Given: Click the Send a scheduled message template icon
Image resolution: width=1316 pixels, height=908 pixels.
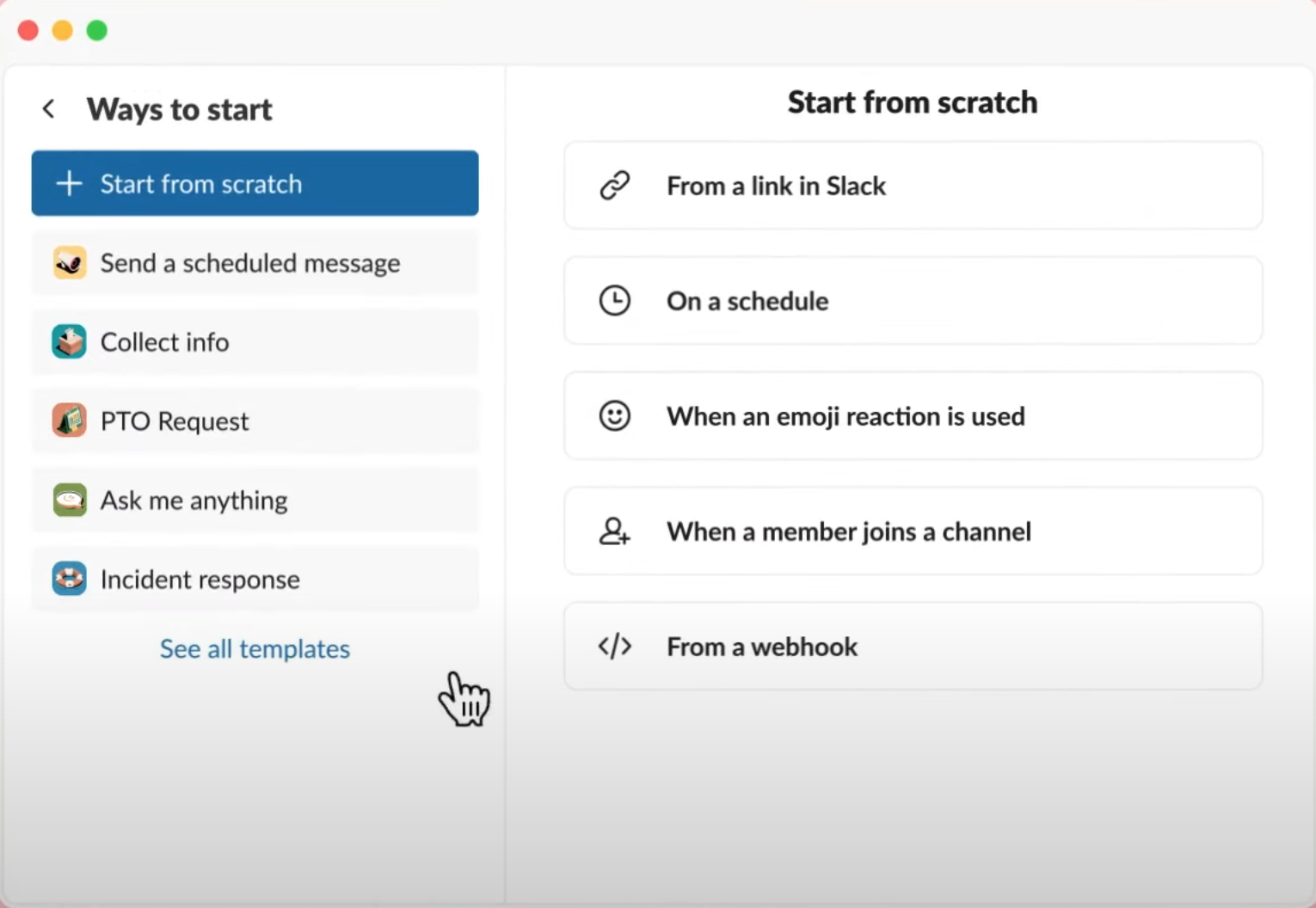Looking at the screenshot, I should (69, 262).
